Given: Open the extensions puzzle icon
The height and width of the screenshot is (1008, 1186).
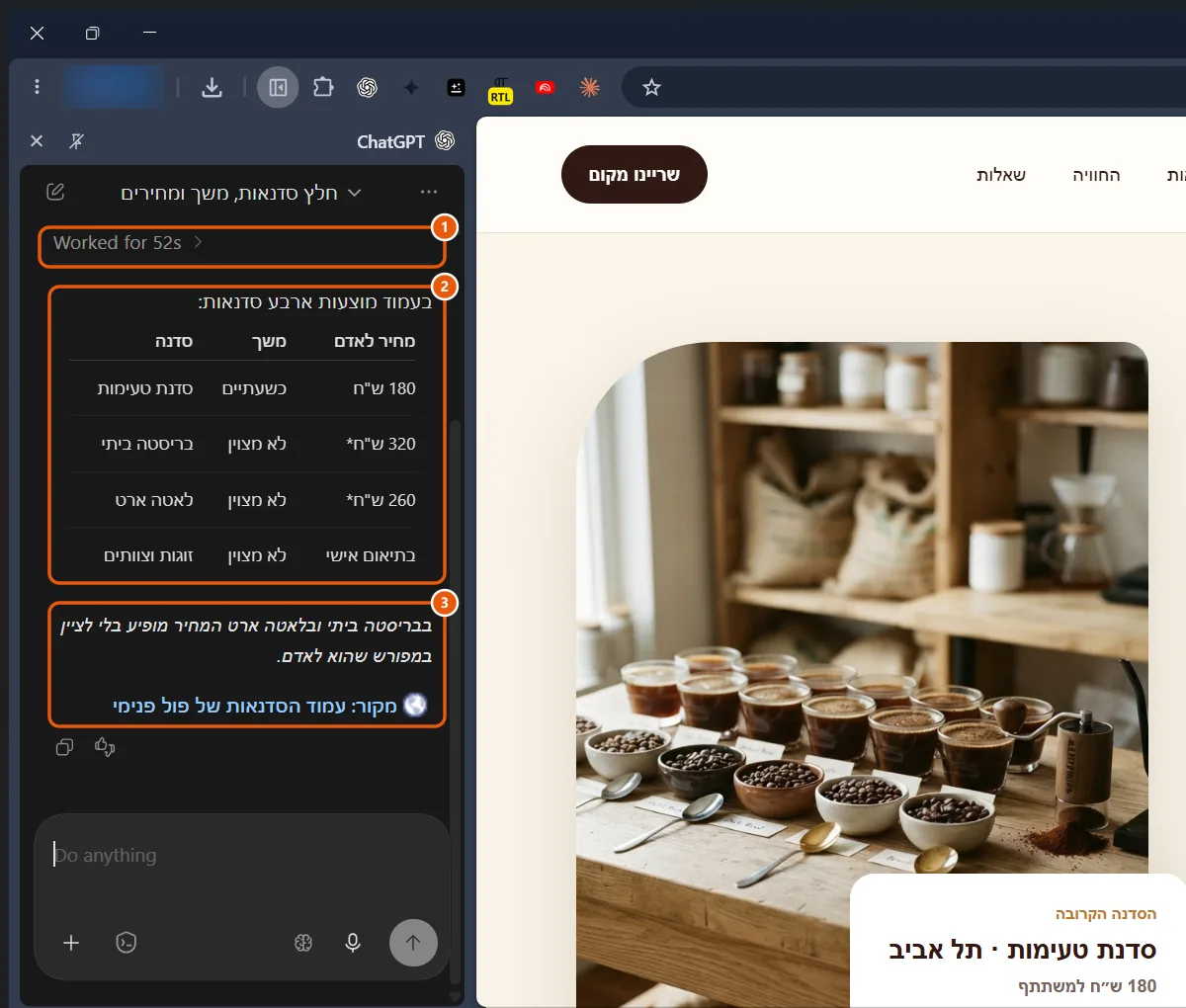Looking at the screenshot, I should pos(323,87).
